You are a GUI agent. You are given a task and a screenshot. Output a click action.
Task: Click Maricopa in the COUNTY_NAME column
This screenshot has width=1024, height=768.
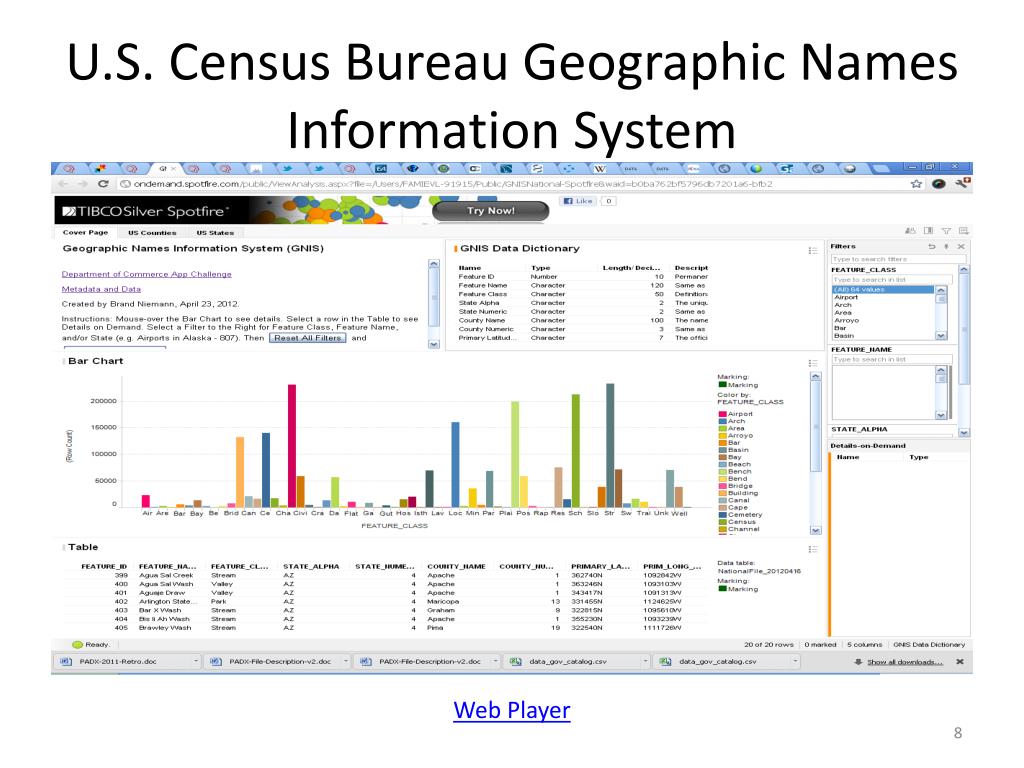tap(443, 601)
